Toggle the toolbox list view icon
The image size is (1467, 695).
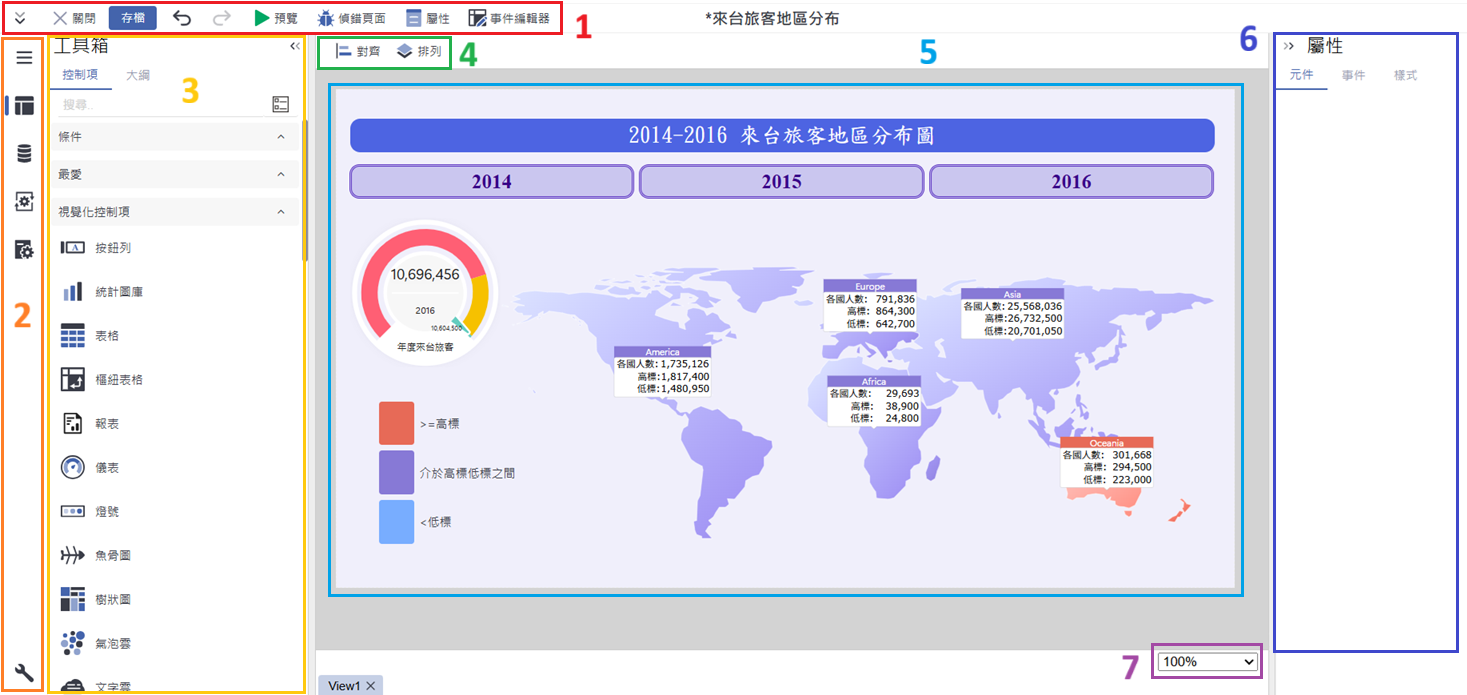281,104
